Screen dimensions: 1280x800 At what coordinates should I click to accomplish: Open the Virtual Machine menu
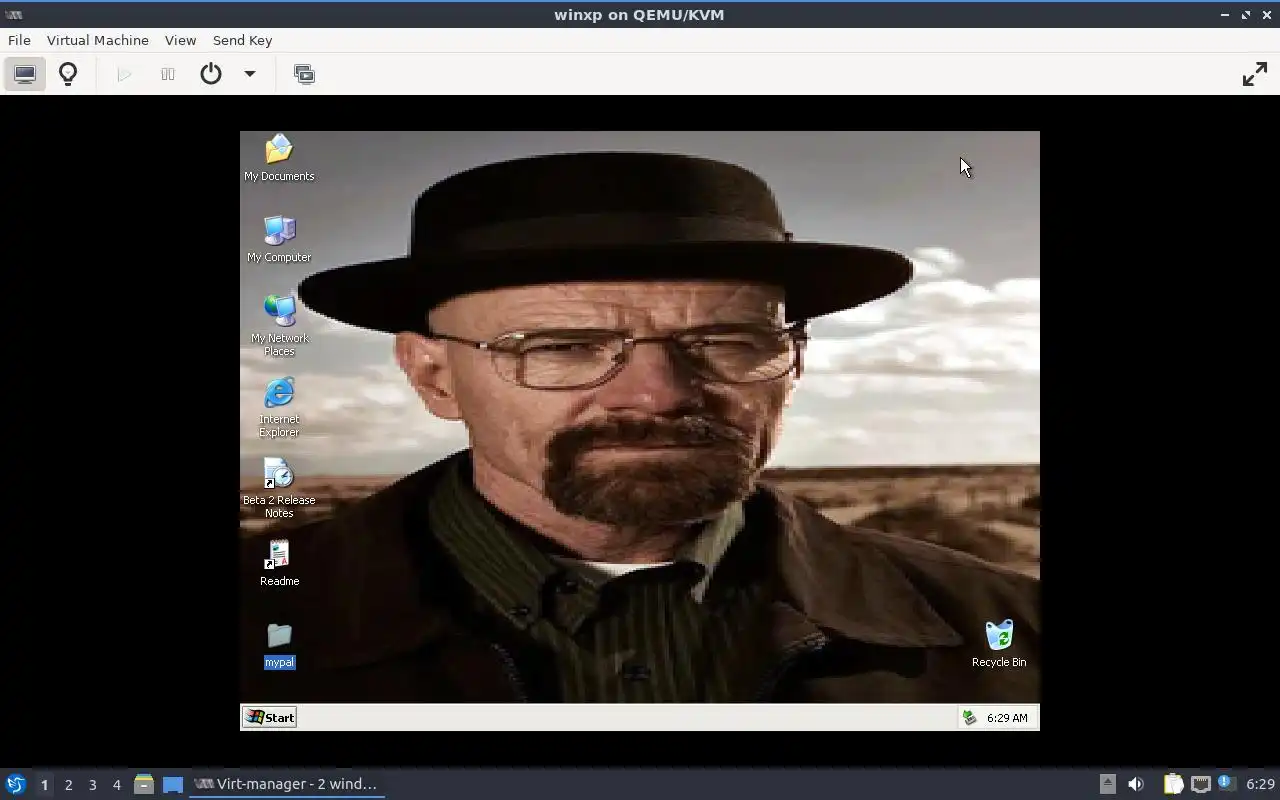(98, 40)
